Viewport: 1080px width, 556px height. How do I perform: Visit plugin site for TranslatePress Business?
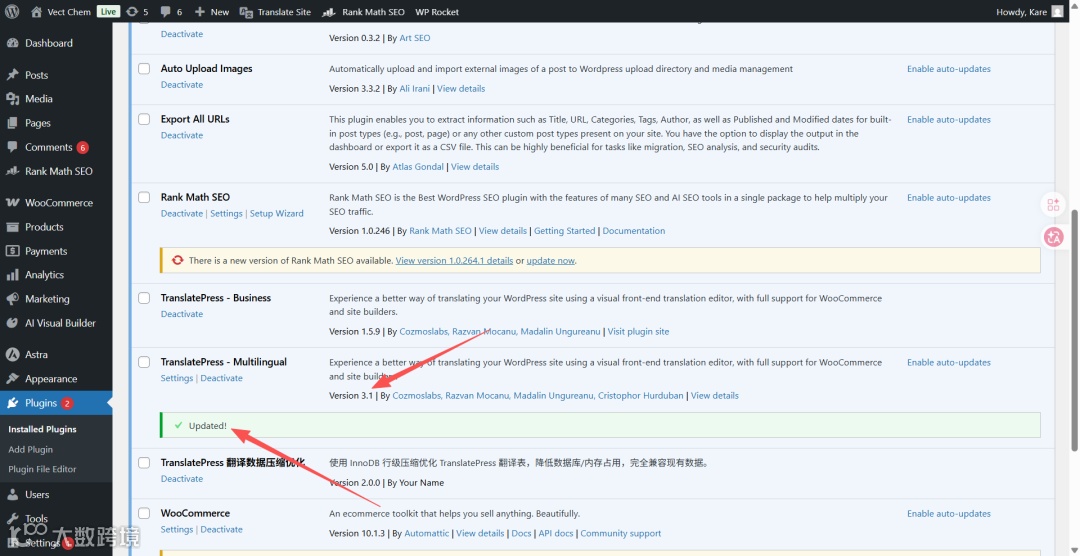[x=638, y=331]
